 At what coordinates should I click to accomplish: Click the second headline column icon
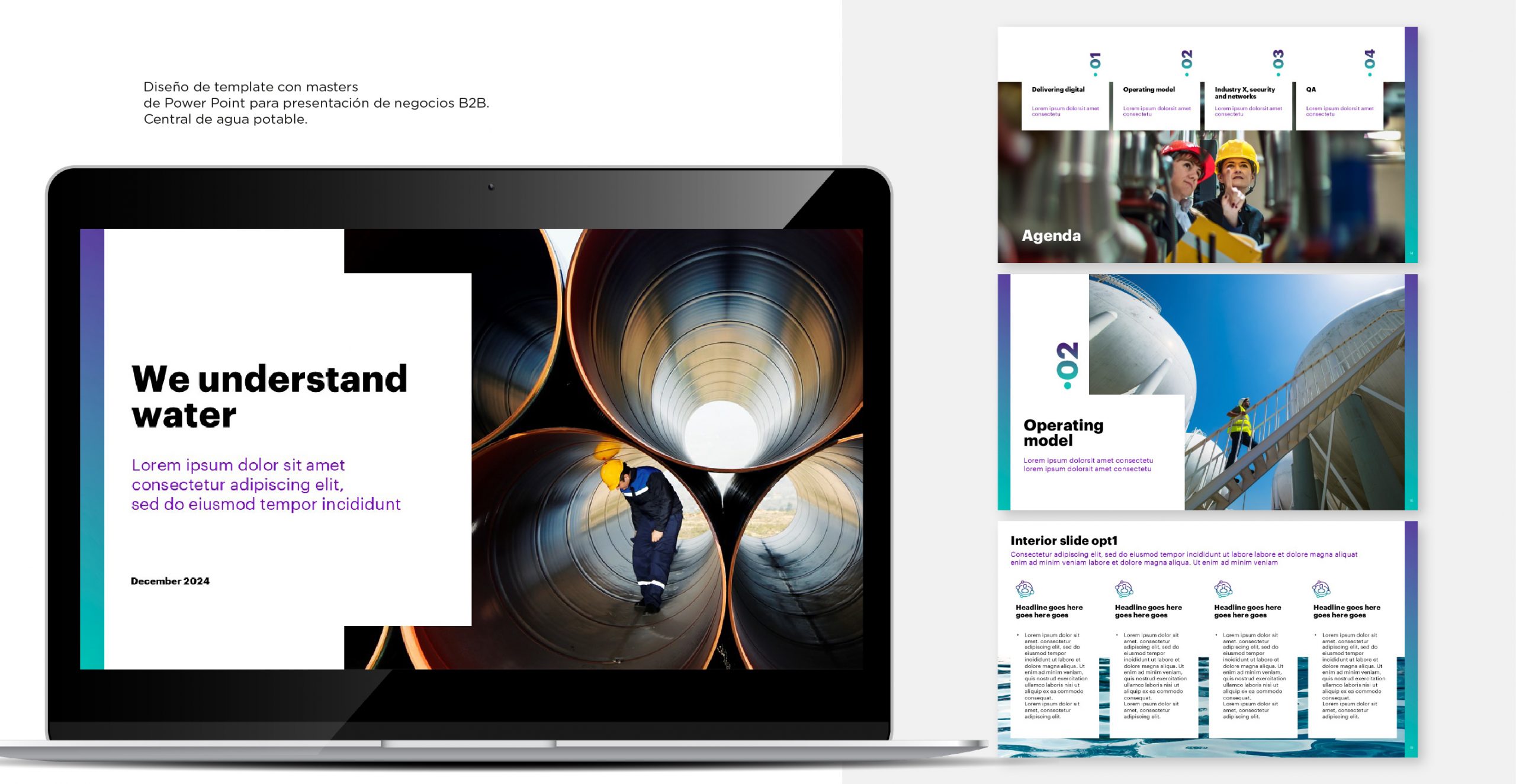(1124, 589)
